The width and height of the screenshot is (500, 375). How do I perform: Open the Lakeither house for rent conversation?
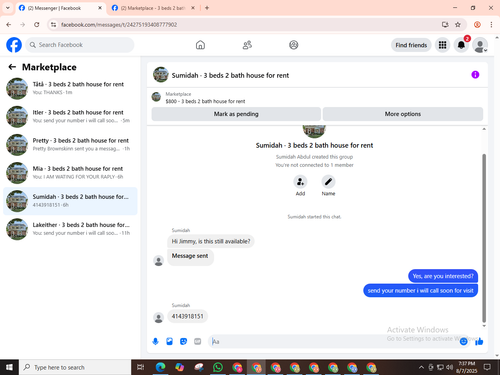tap(70, 229)
